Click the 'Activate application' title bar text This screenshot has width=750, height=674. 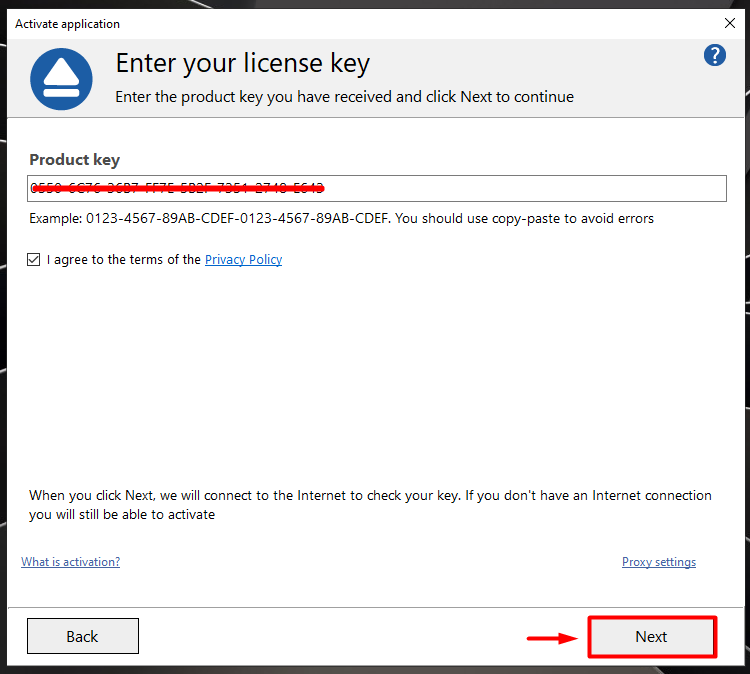pyautogui.click(x=67, y=23)
